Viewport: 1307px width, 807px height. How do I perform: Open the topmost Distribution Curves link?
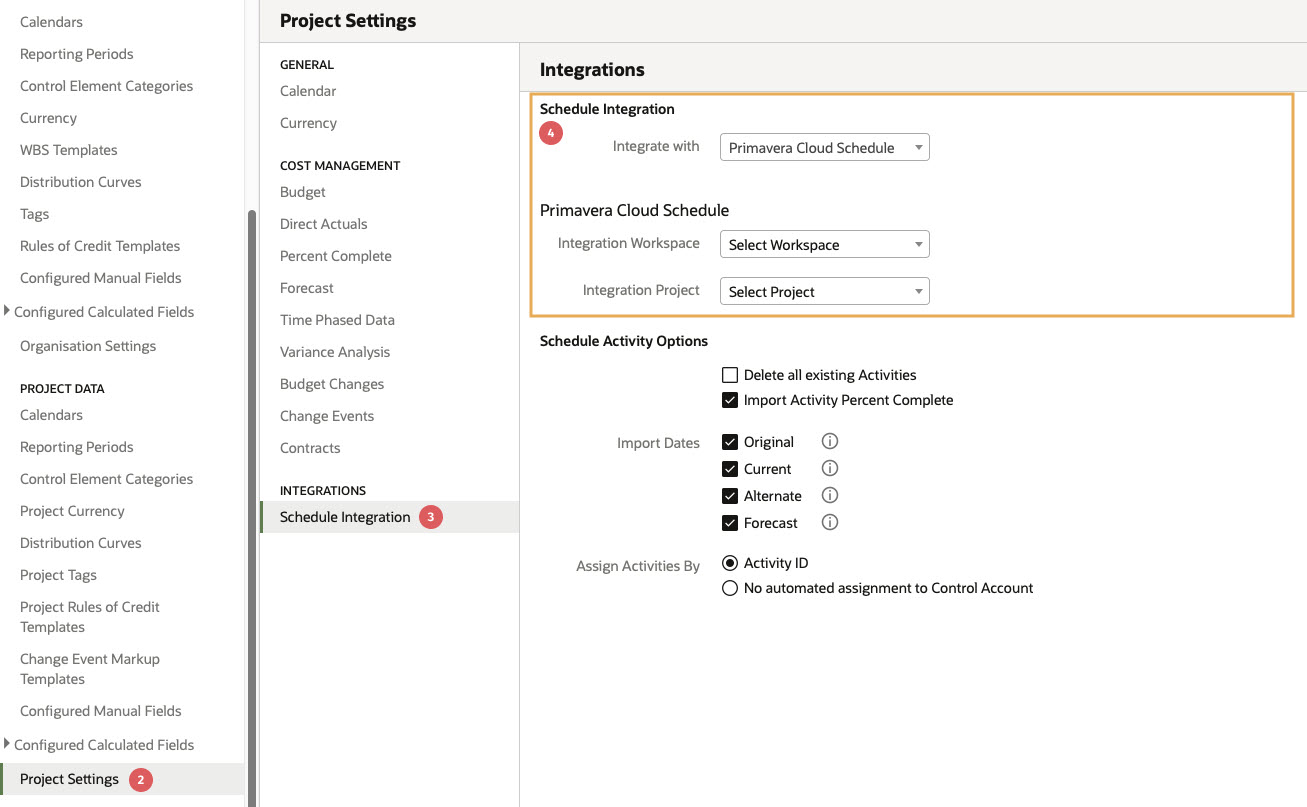[x=80, y=182]
